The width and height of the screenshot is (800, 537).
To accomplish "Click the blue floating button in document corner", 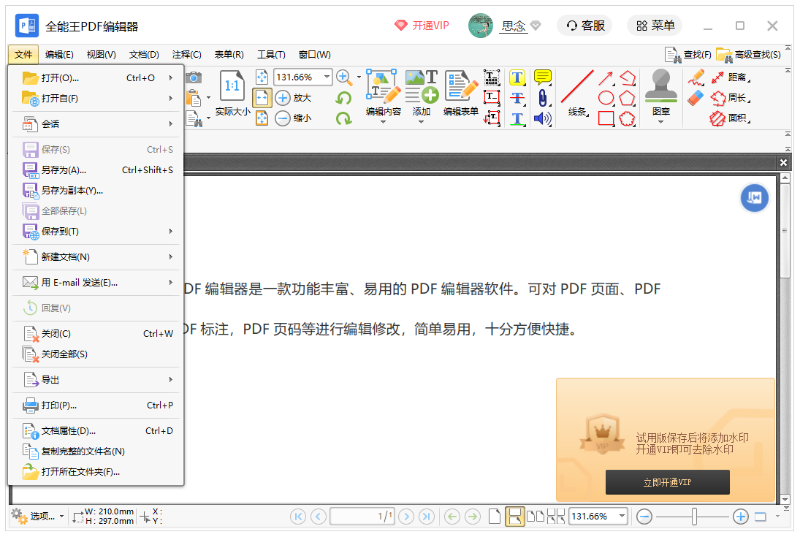I will click(754, 198).
